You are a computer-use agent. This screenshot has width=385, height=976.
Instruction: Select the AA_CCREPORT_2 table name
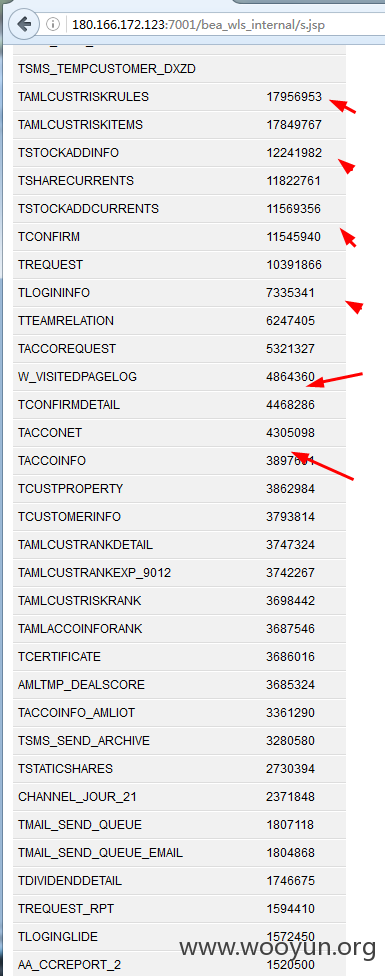[70, 965]
